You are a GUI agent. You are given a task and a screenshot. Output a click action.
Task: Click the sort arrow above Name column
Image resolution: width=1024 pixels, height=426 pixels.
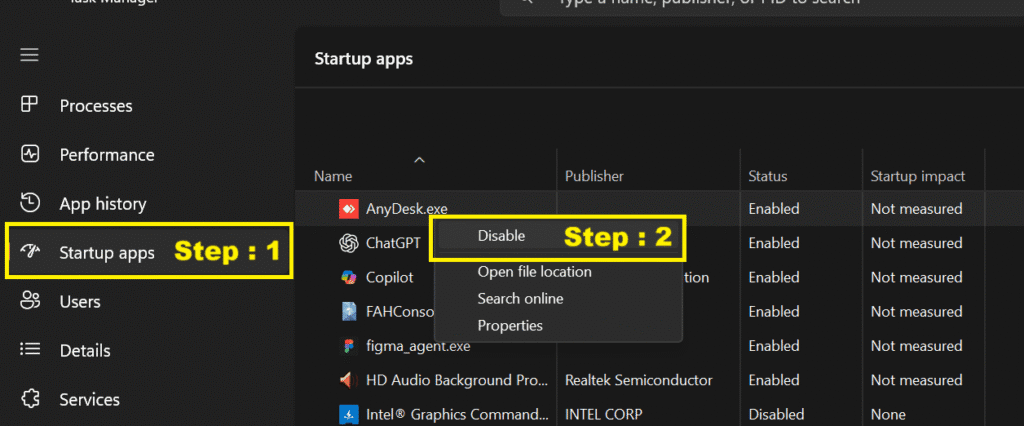click(x=420, y=159)
